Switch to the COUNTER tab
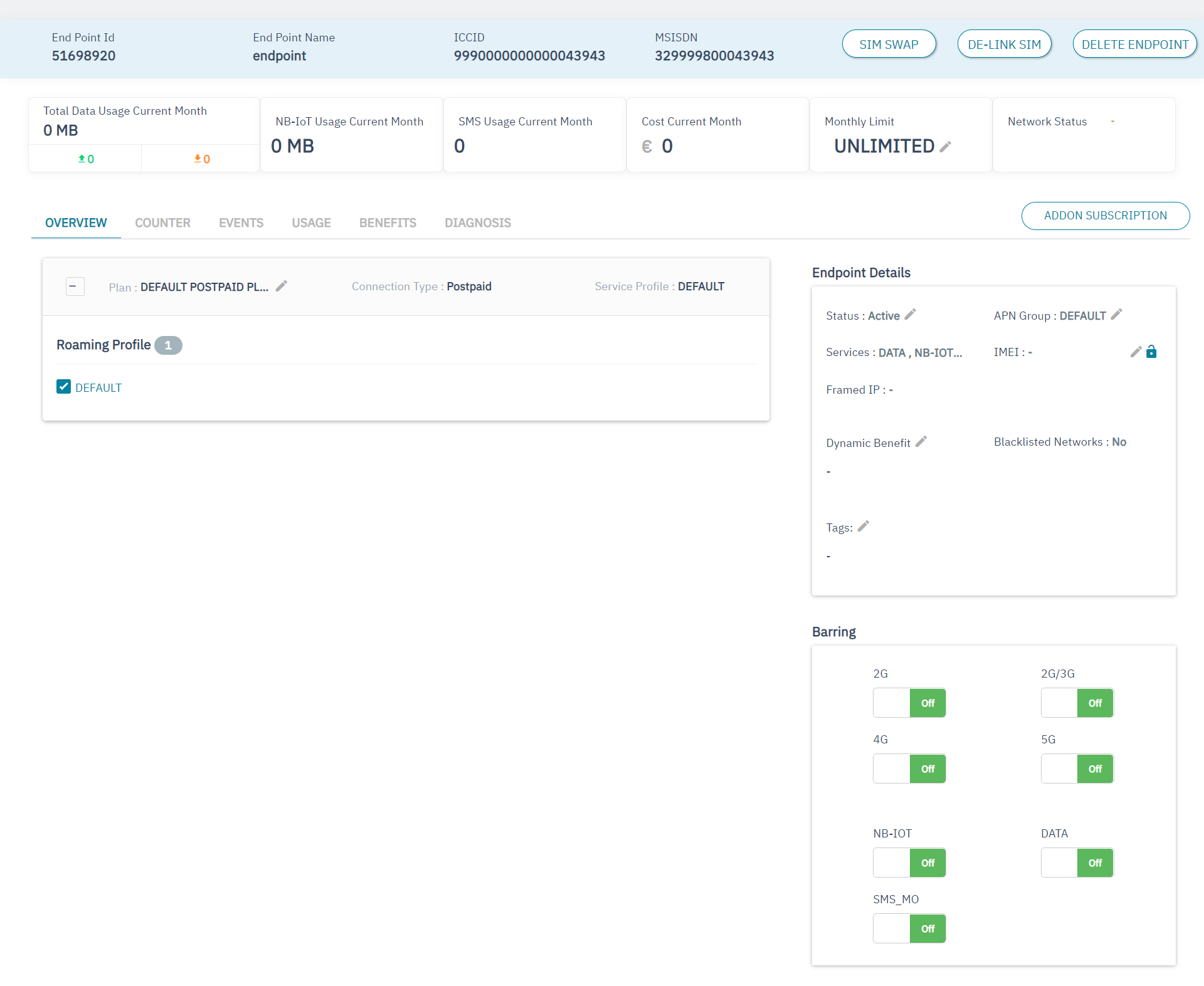 [162, 223]
